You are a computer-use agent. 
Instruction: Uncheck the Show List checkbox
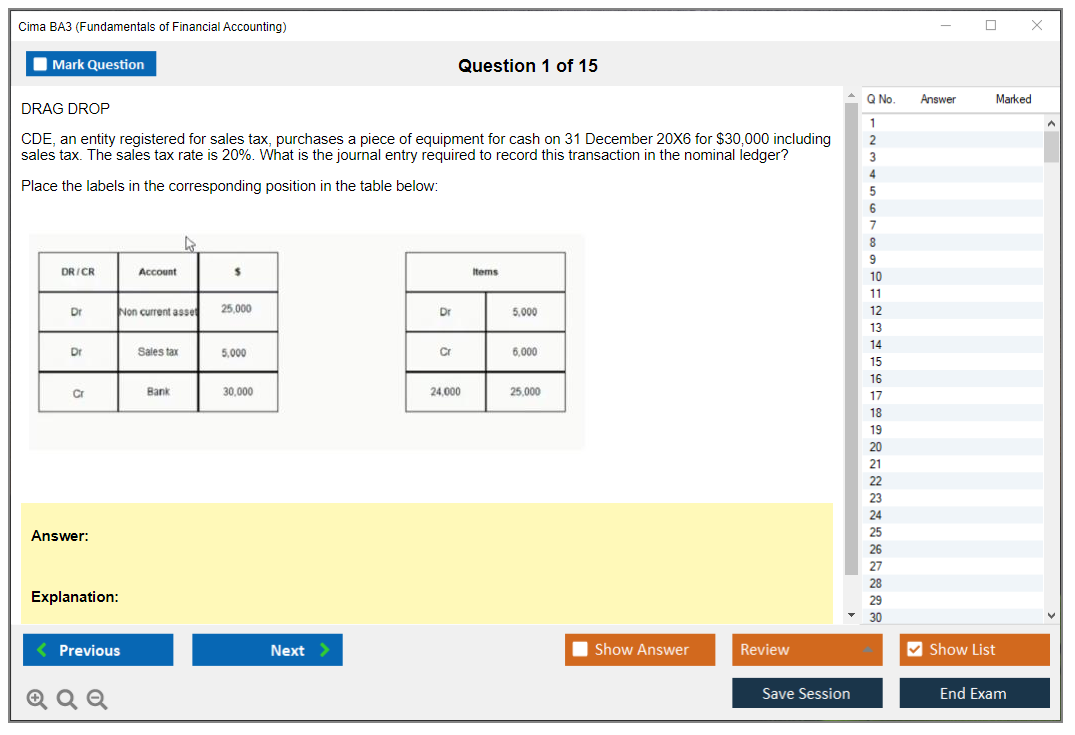915,650
